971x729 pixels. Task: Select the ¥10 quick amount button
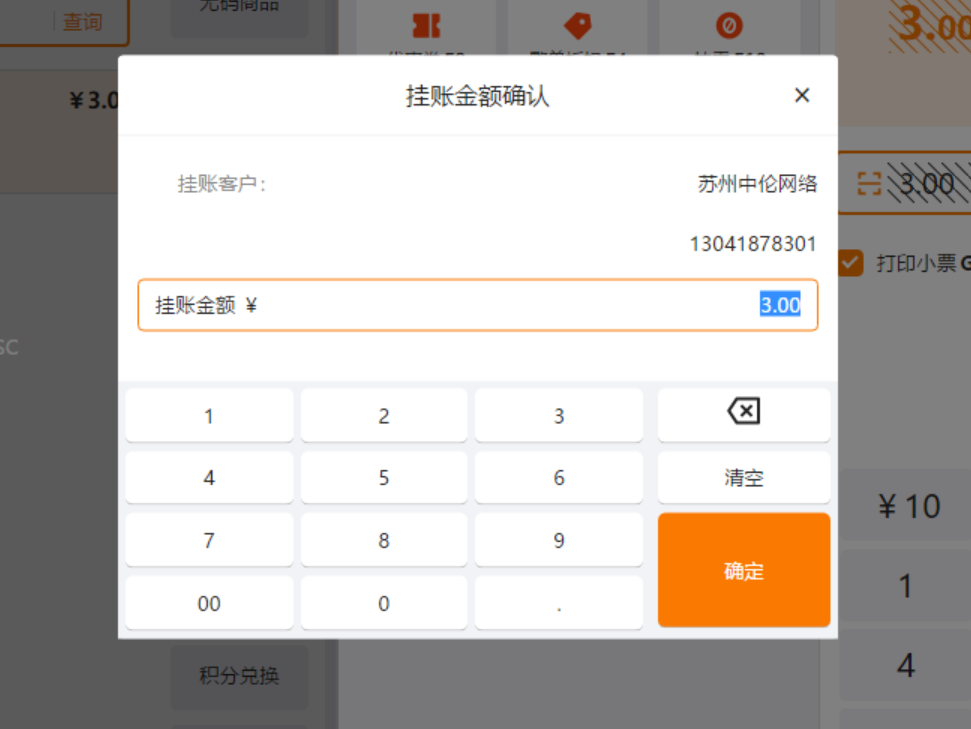tap(908, 506)
